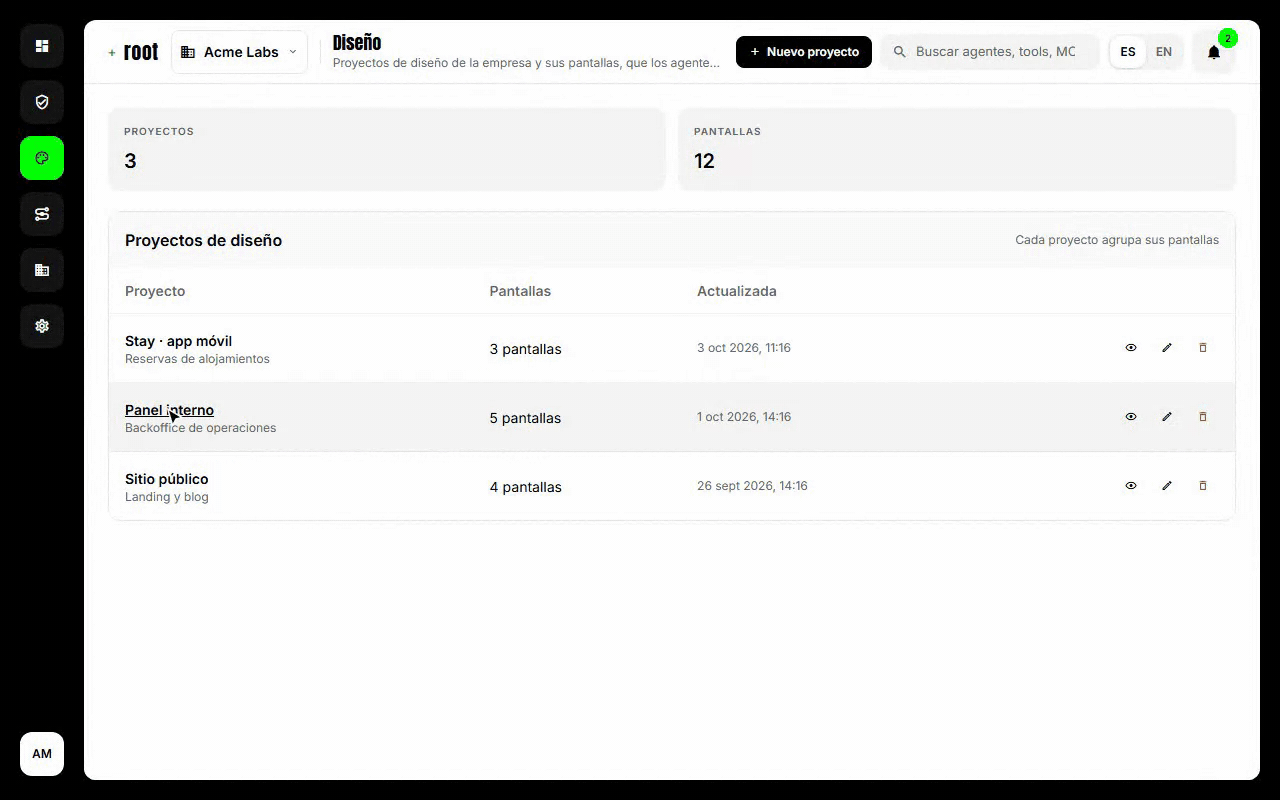The image size is (1280, 800).
Task: Delete the Stay · app móvil project
Action: pos(1203,348)
